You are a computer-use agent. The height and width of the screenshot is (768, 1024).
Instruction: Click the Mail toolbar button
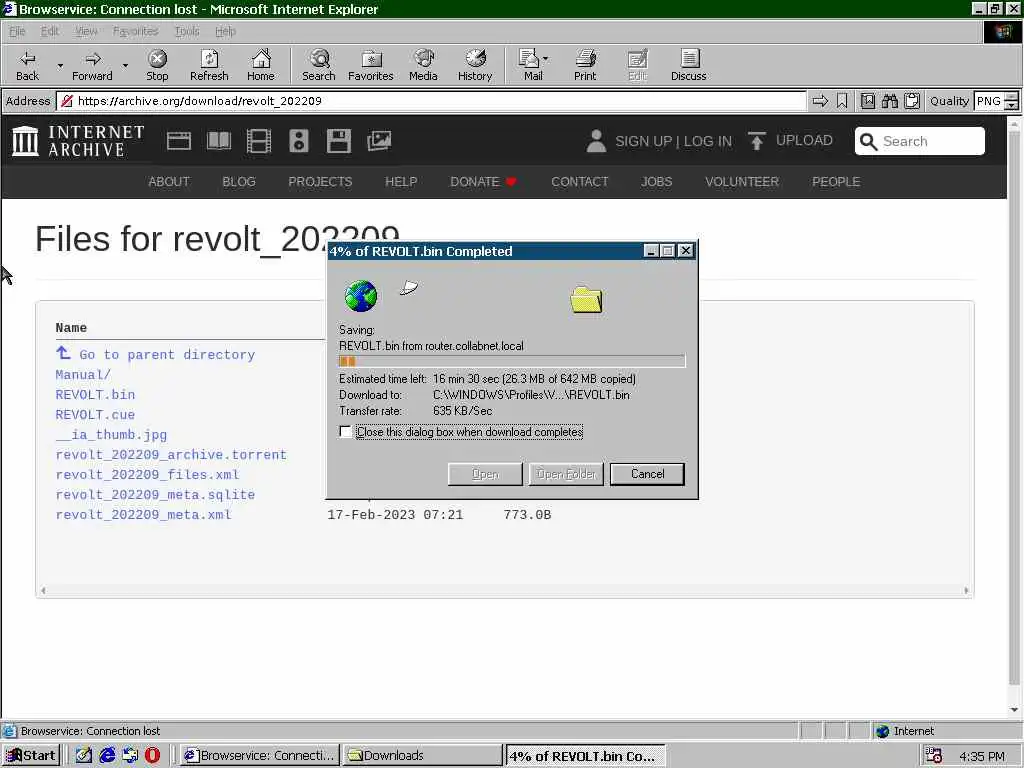[532, 65]
